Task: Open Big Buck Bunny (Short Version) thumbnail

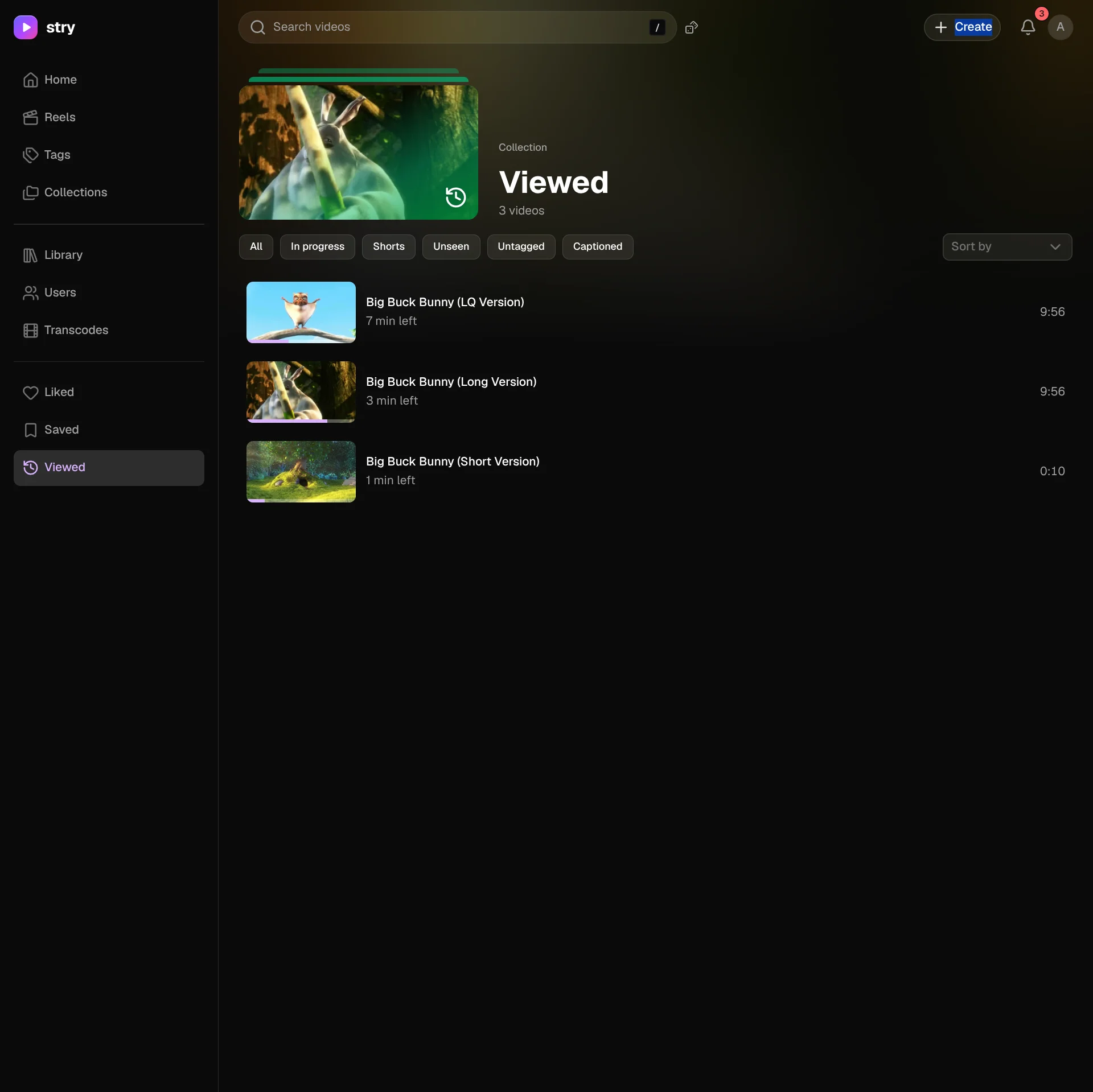Action: tap(301, 472)
